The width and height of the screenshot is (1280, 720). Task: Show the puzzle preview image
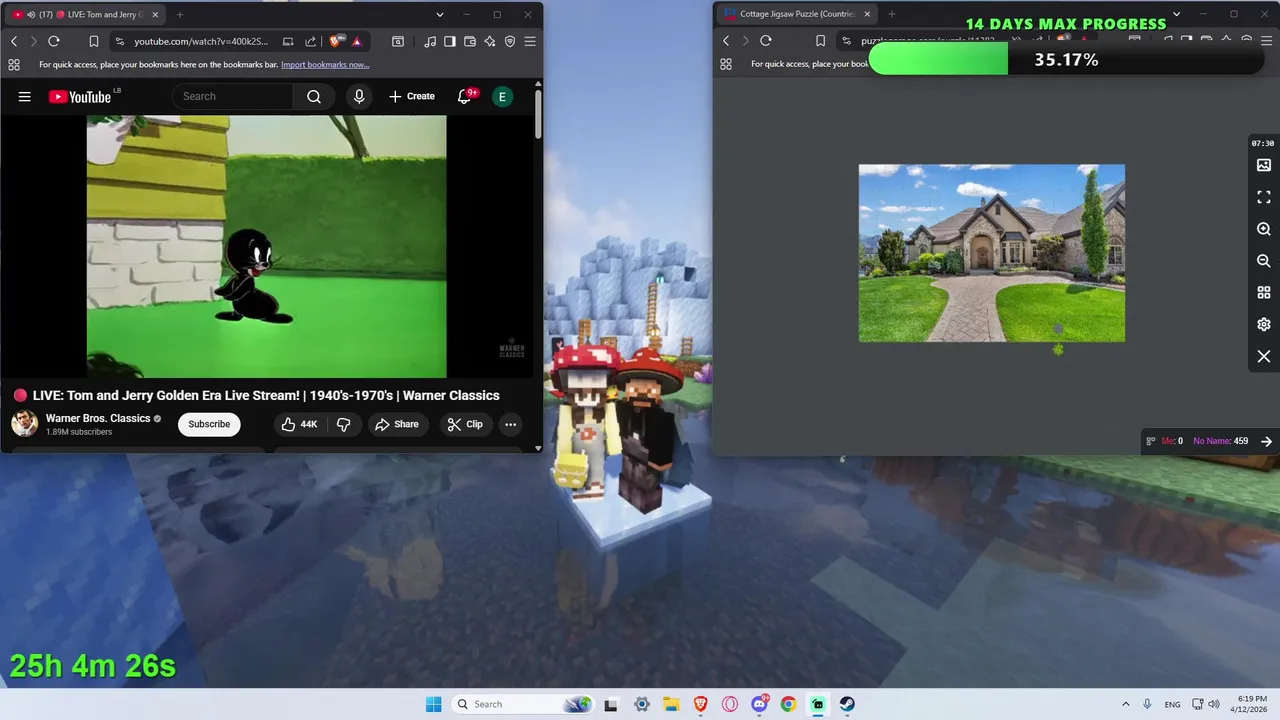[x=1264, y=165]
